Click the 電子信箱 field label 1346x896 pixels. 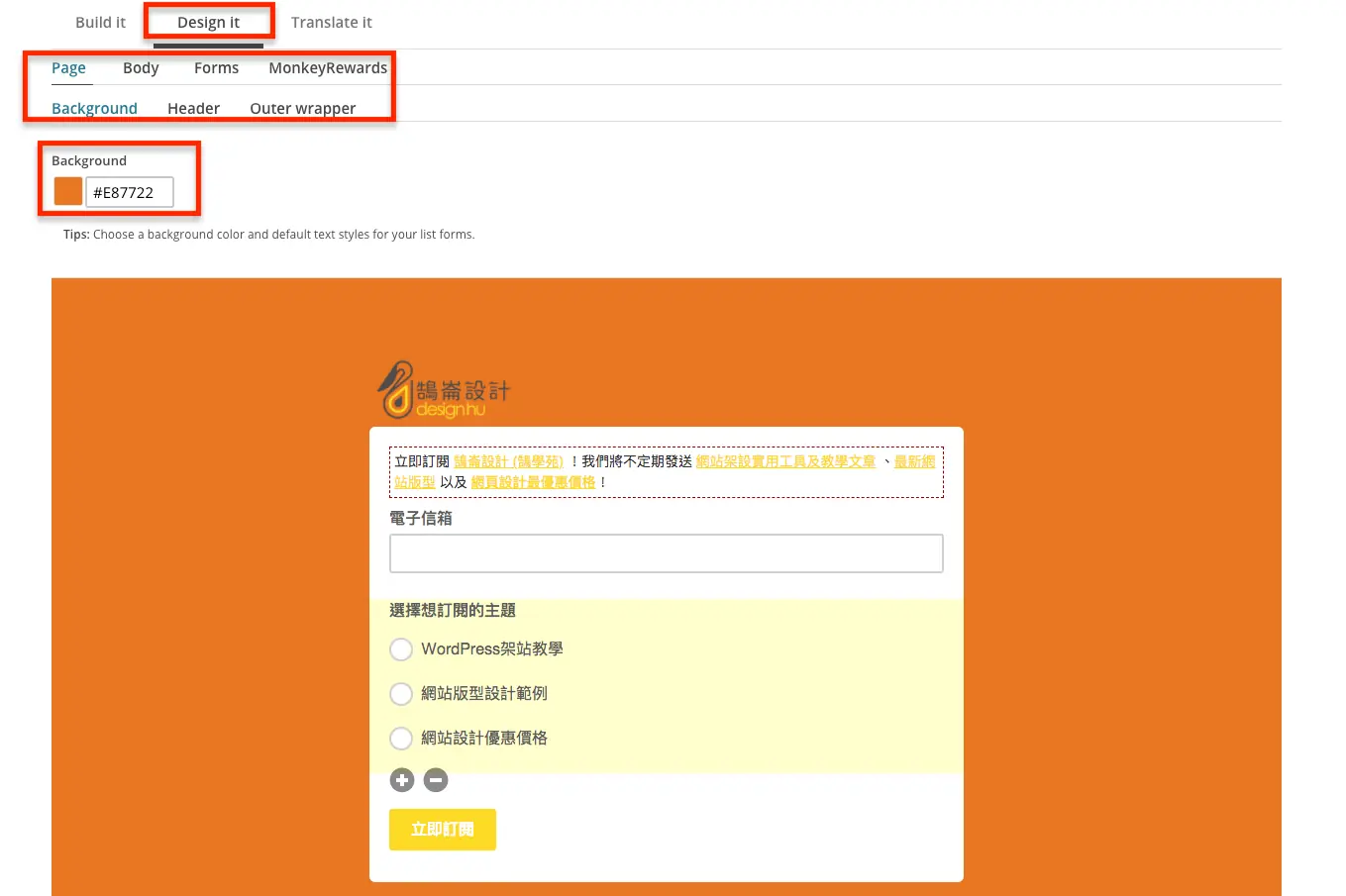[421, 518]
